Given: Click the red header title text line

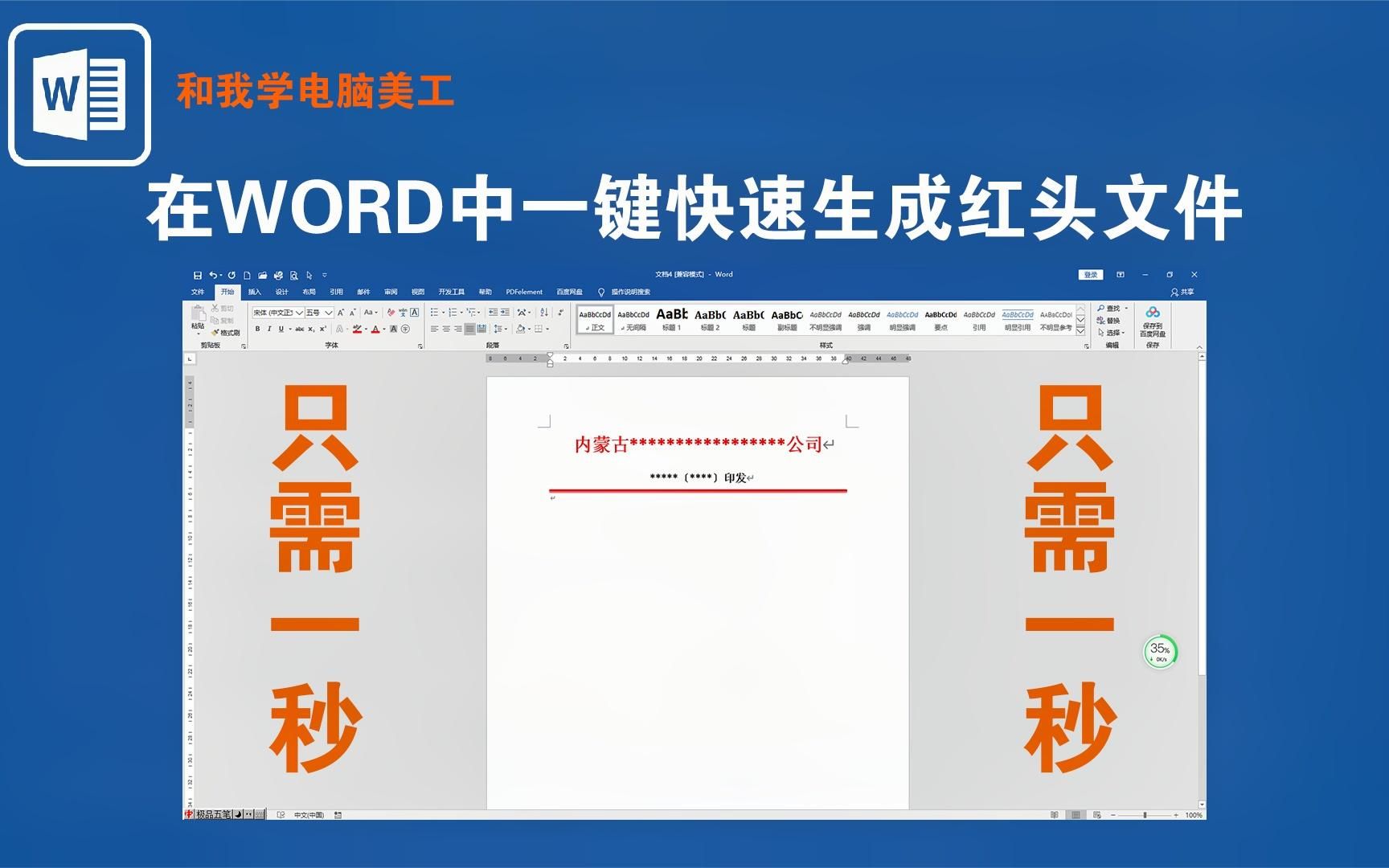Looking at the screenshot, I should (699, 444).
